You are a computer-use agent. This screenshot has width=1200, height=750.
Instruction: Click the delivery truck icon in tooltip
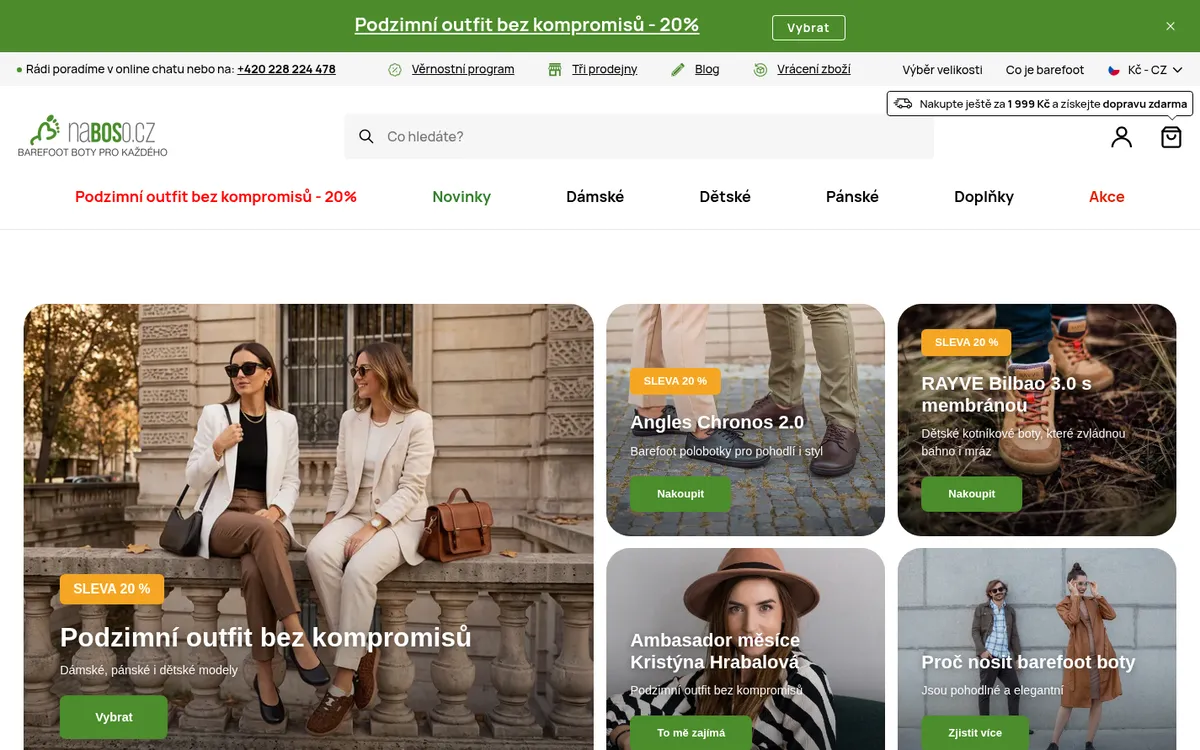[903, 103]
